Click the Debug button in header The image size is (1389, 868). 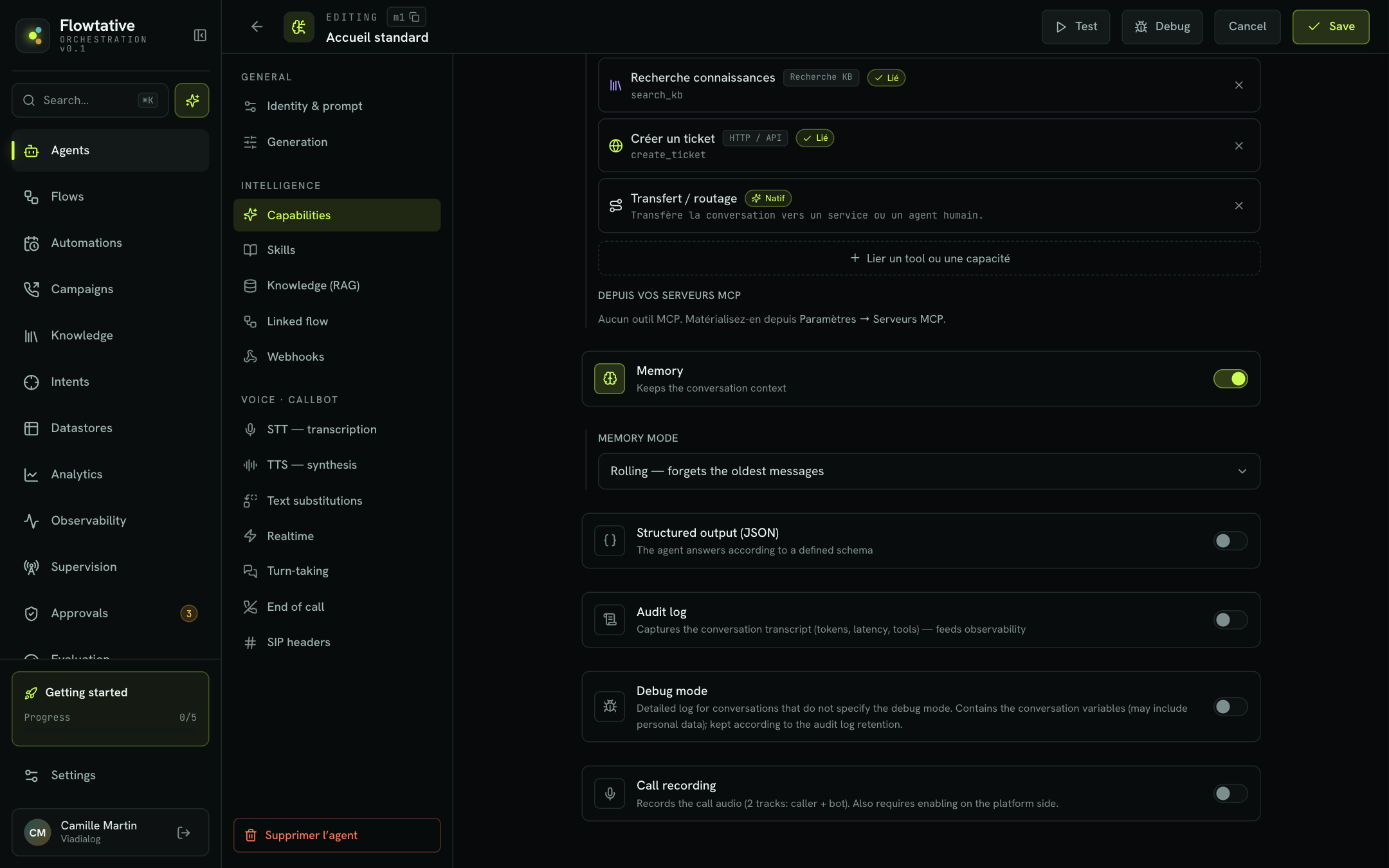pyautogui.click(x=1161, y=27)
